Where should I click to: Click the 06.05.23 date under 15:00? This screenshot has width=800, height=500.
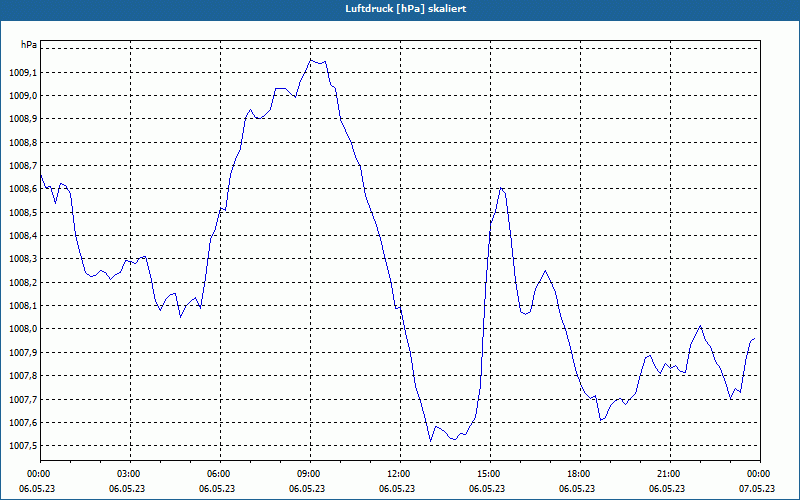click(487, 489)
